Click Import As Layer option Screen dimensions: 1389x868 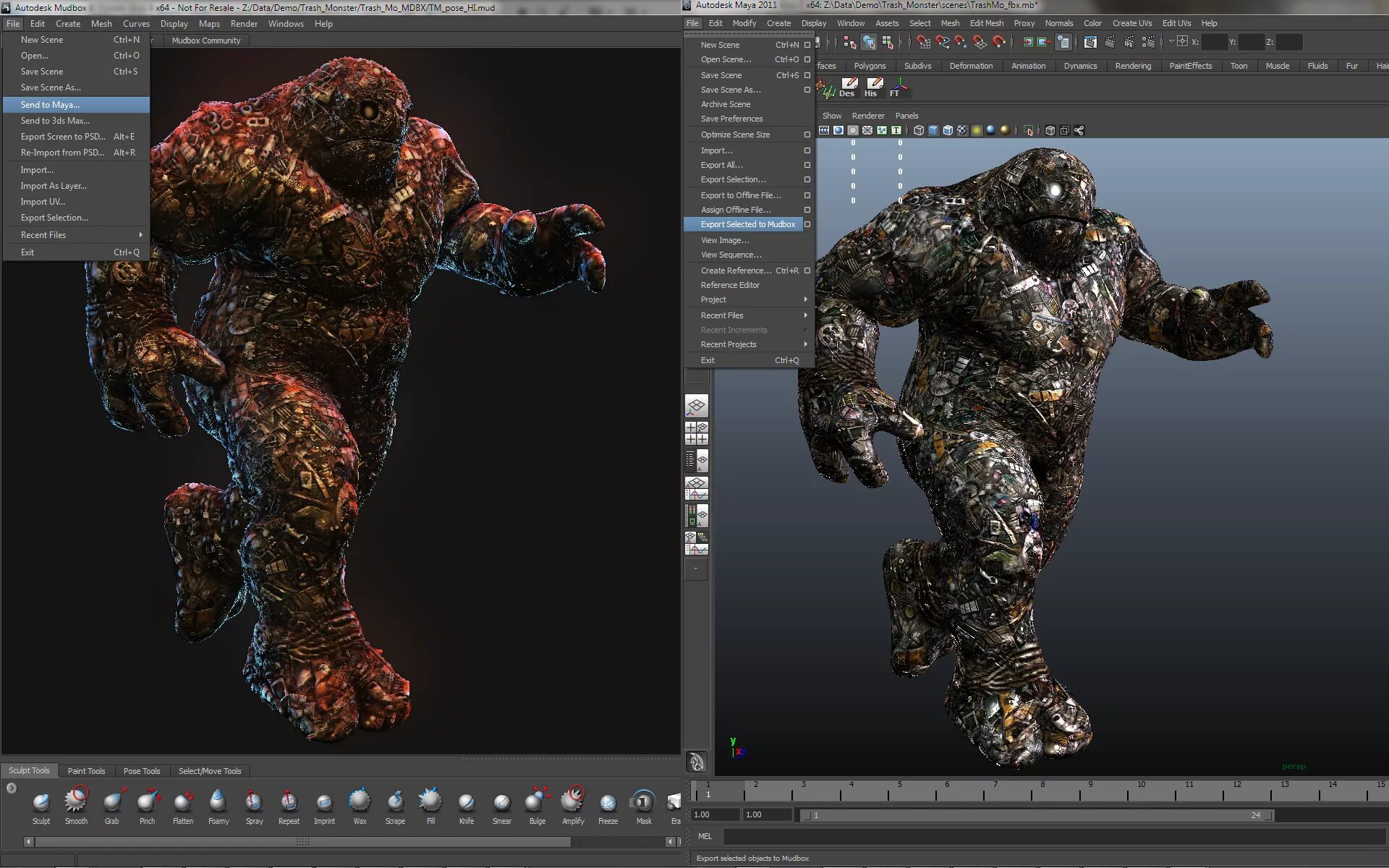point(56,185)
